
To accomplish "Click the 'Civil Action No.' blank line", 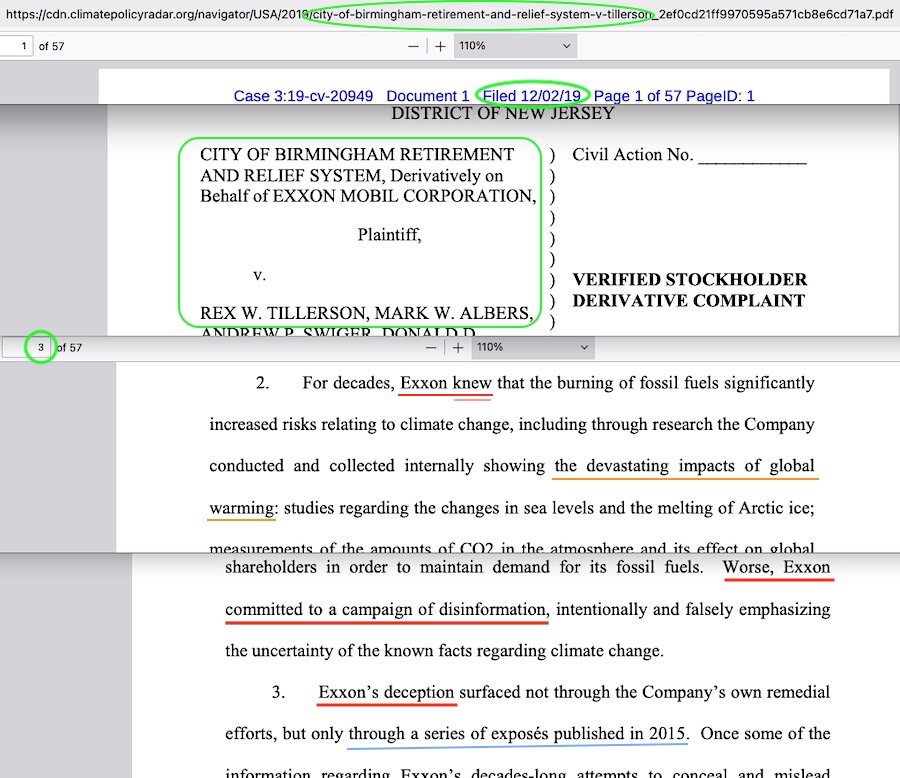I will [751, 156].
